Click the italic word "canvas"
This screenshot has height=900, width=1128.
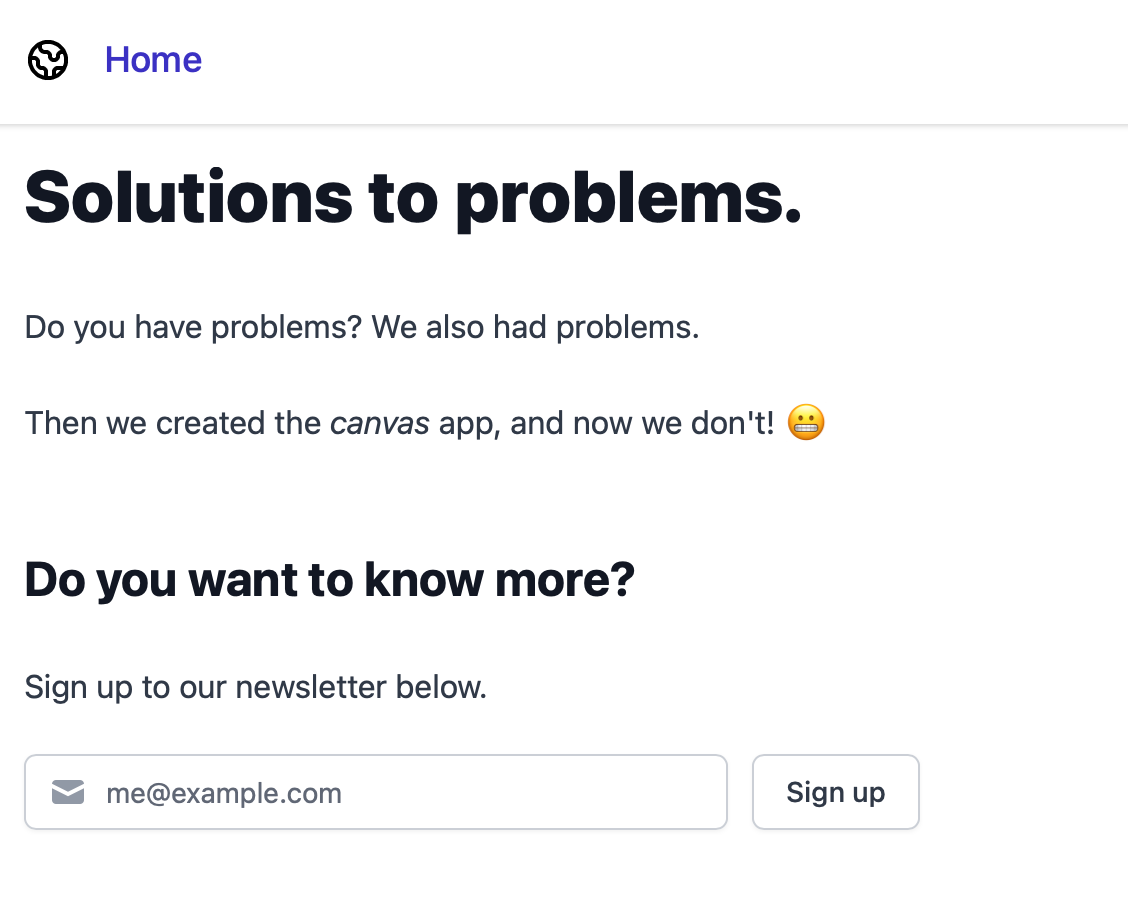(x=380, y=424)
